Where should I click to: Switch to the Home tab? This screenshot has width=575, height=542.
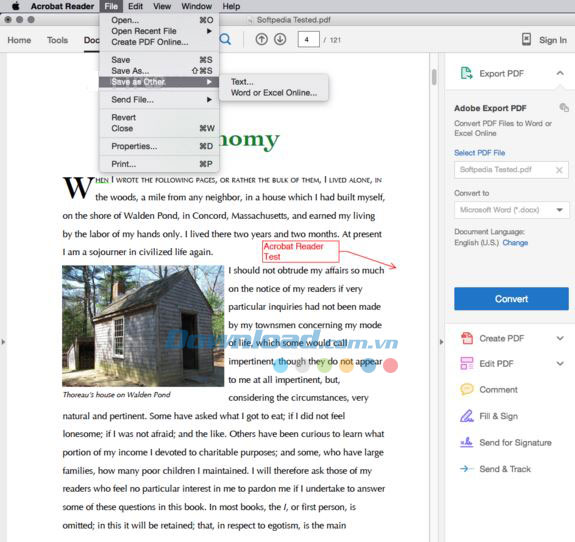click(x=19, y=40)
